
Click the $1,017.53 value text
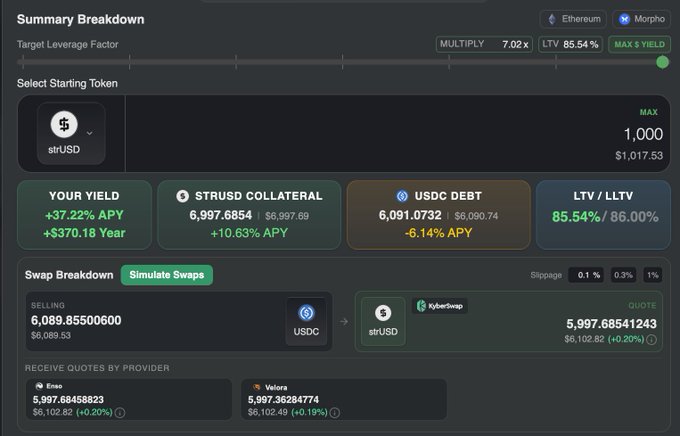click(x=639, y=156)
